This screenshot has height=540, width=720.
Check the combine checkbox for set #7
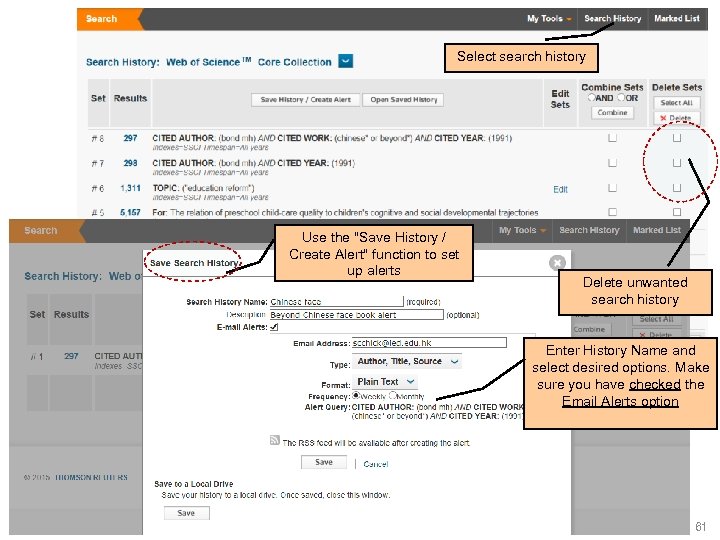(612, 163)
